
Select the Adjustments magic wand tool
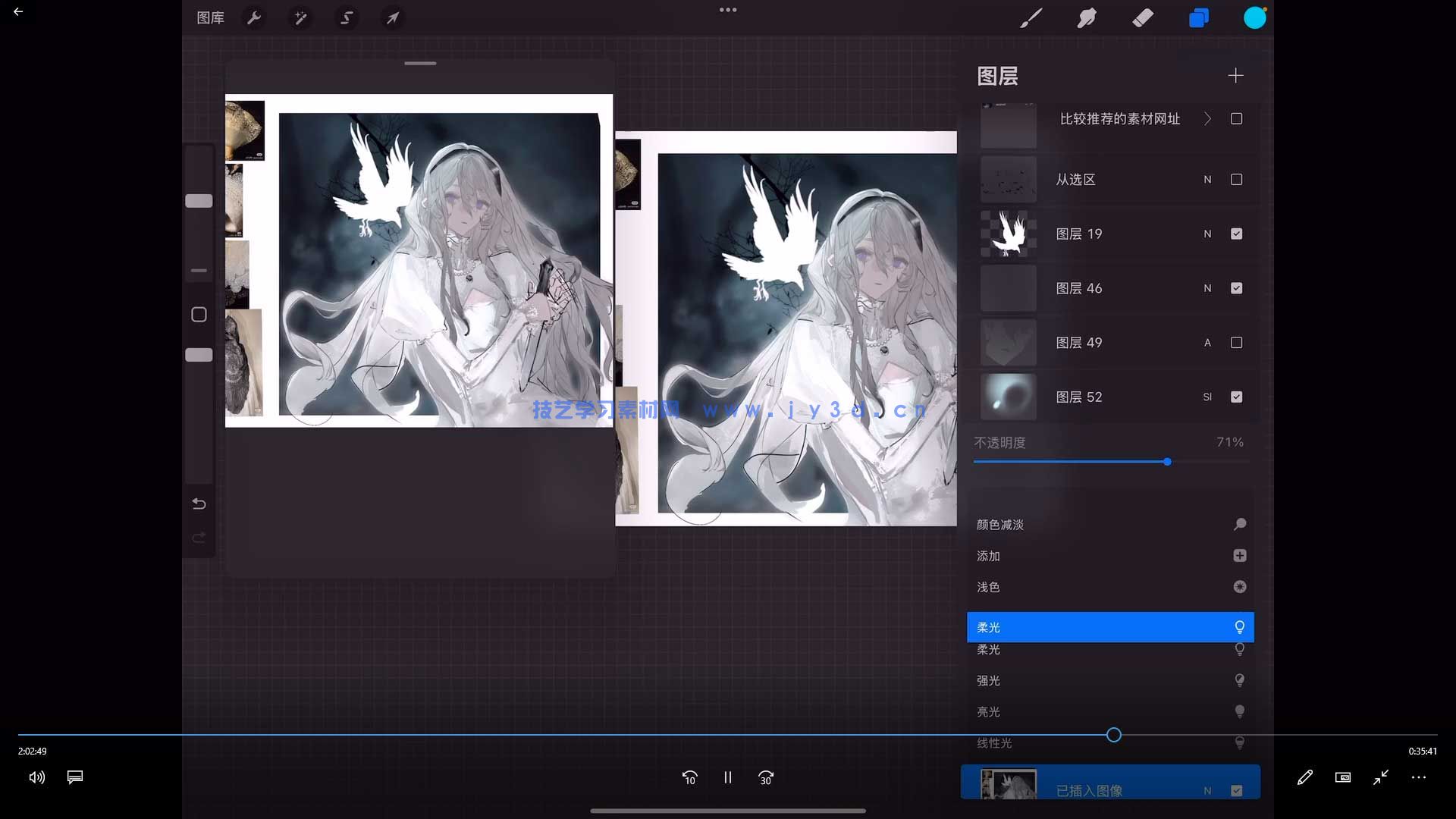300,17
